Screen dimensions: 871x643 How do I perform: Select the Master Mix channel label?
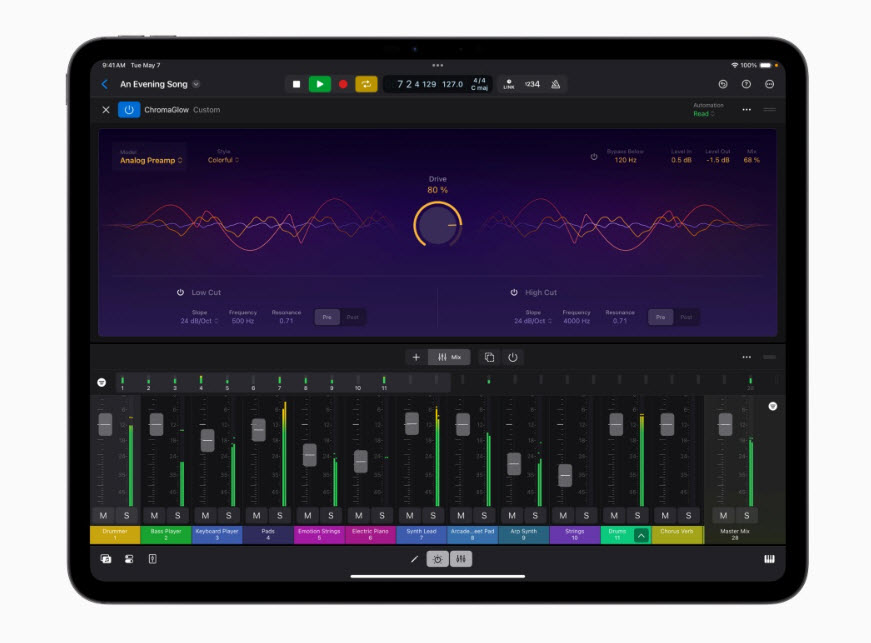[735, 535]
